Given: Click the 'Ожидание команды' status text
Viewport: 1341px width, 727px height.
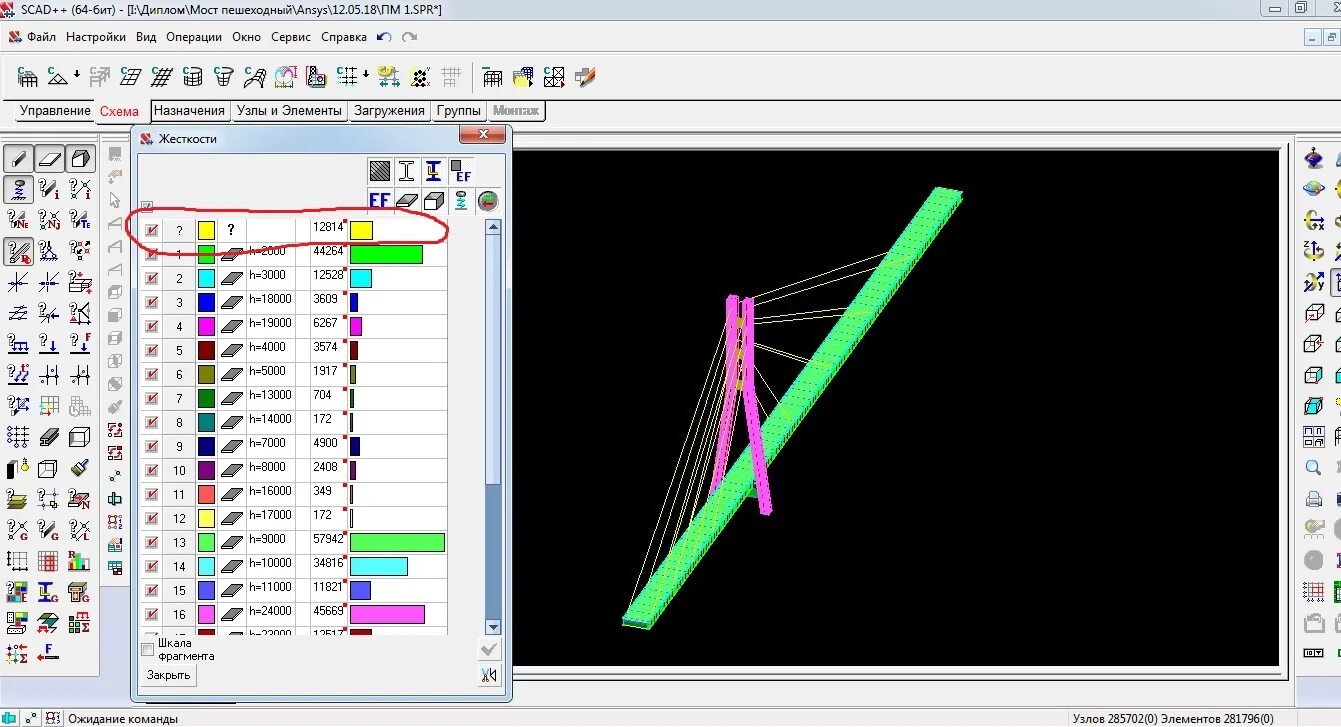Looking at the screenshot, I should (123, 718).
